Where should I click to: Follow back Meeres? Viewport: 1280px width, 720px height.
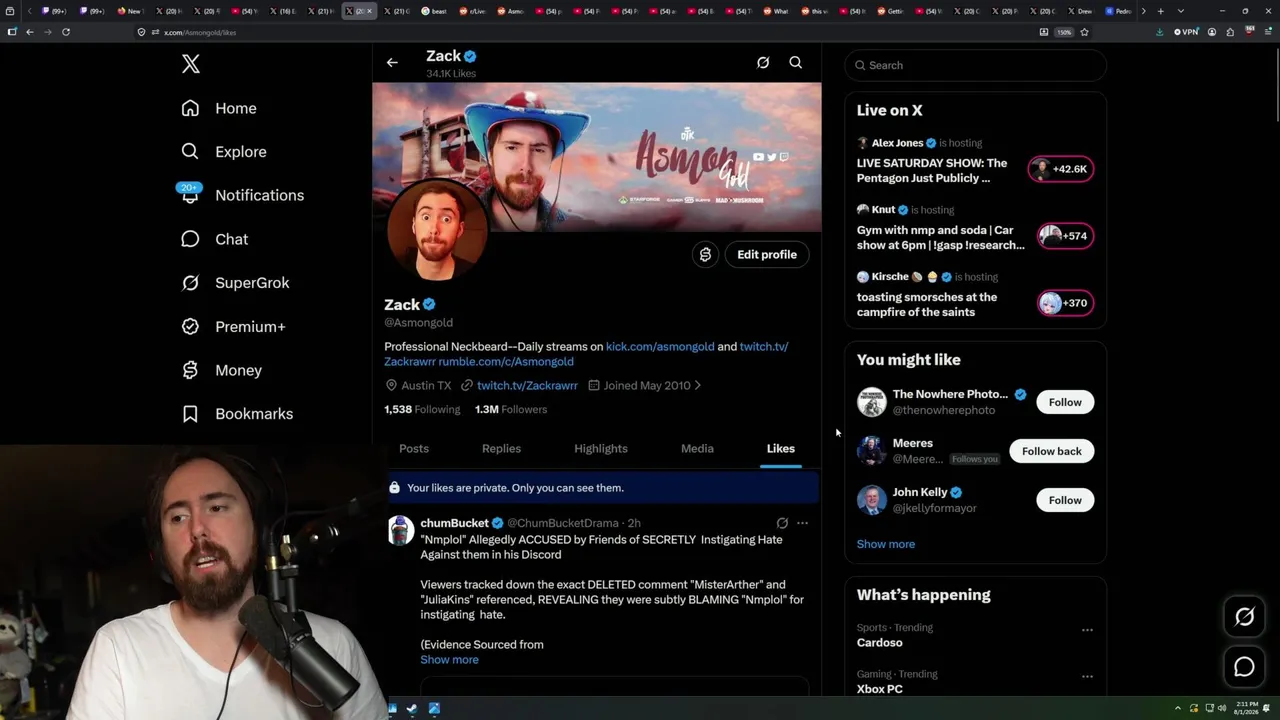tap(1052, 451)
